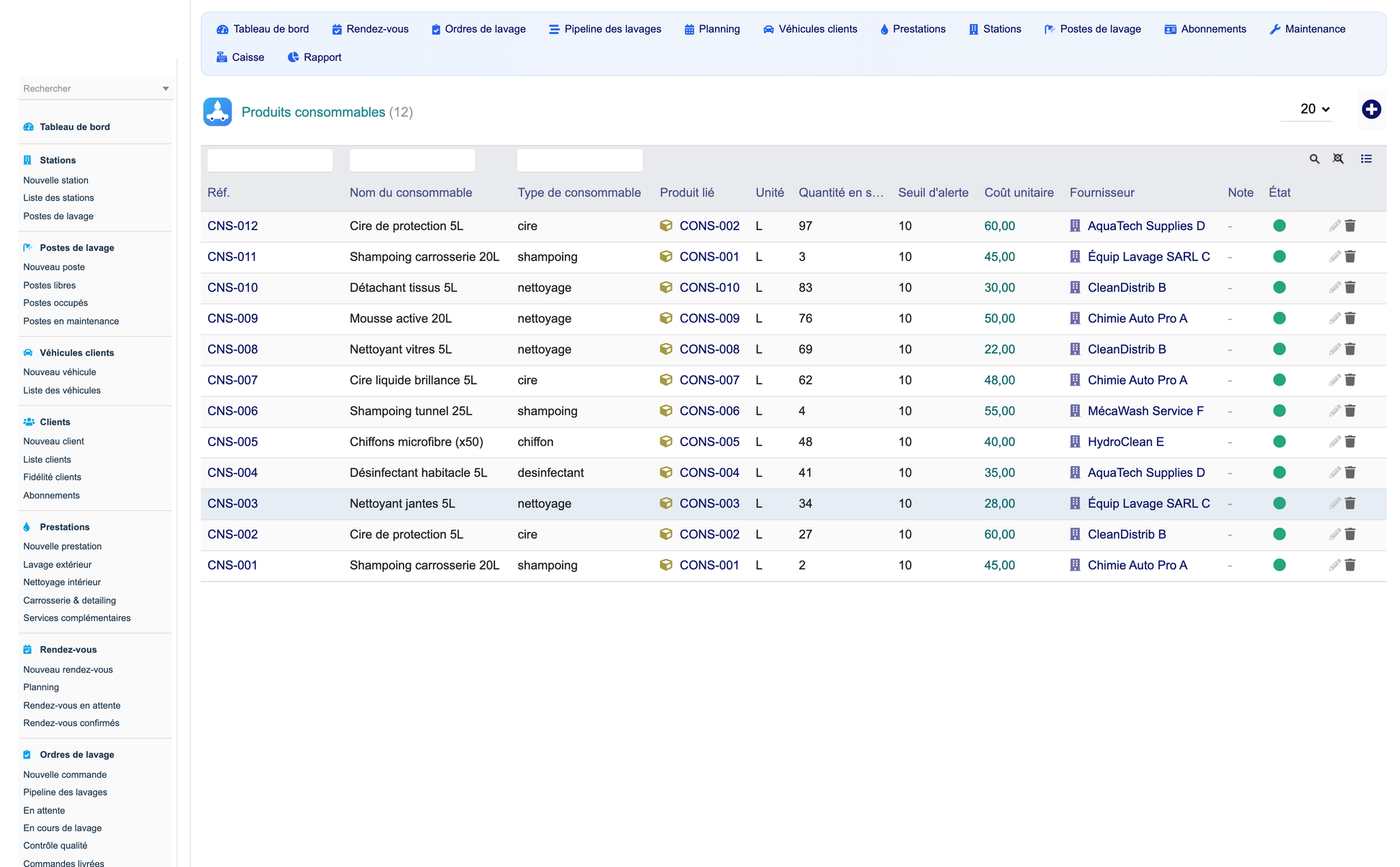The image size is (1400, 867).
Task: Open reference link CNS-003
Action: tap(232, 504)
